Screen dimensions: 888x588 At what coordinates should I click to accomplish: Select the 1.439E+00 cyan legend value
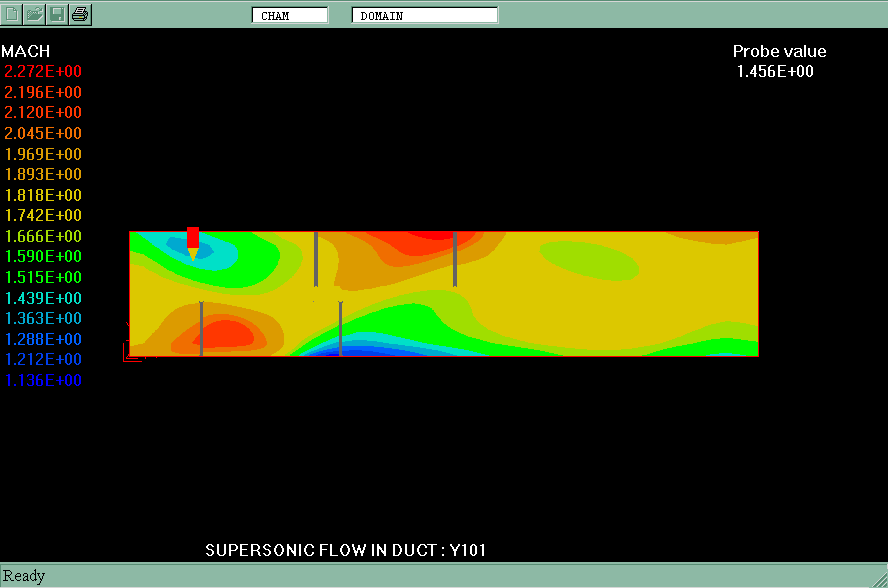(x=43, y=299)
